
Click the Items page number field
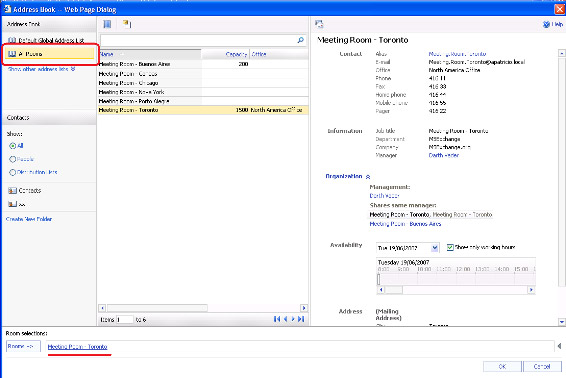[x=125, y=320]
